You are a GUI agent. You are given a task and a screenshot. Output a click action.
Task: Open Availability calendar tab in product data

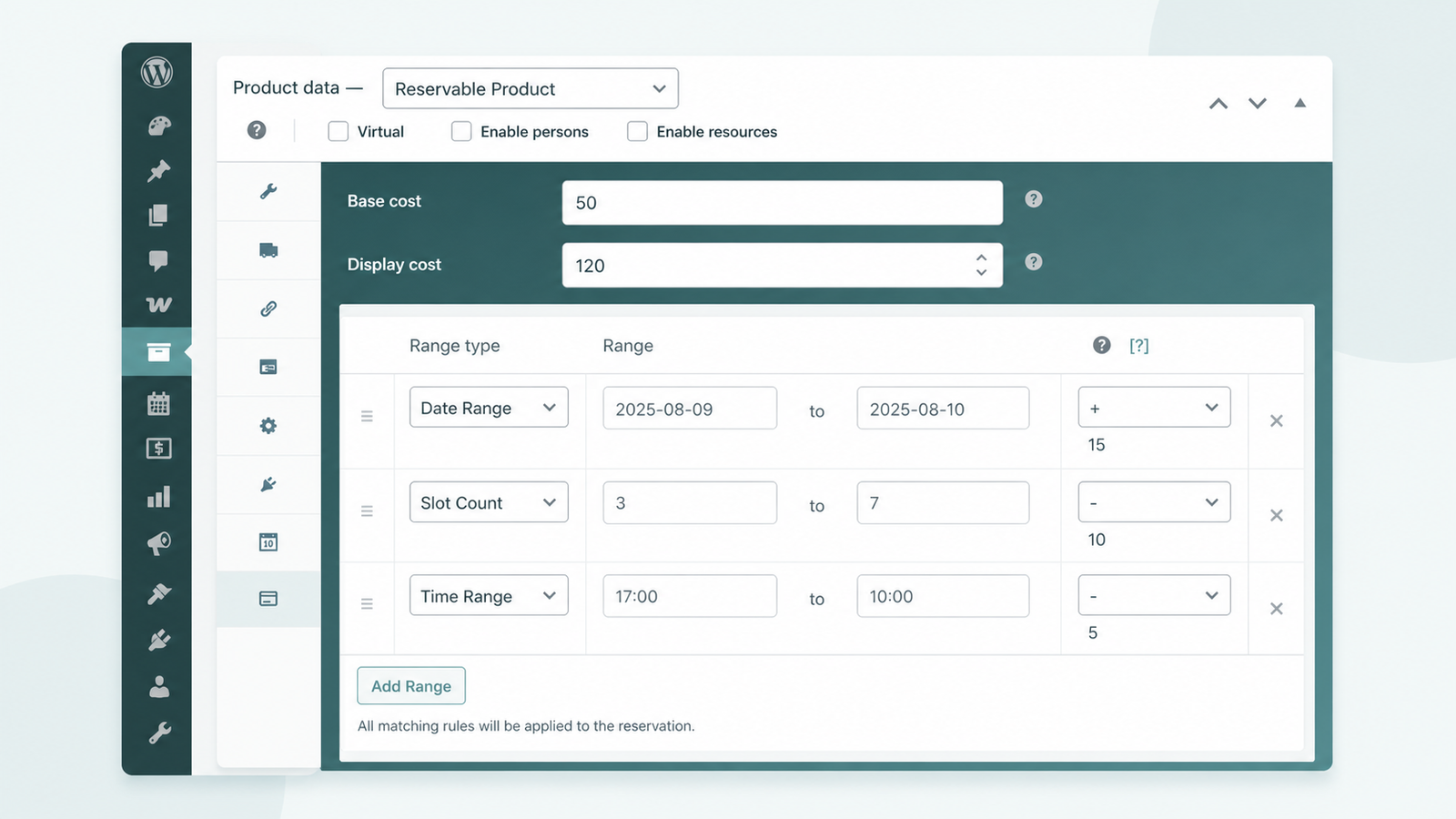point(268,542)
